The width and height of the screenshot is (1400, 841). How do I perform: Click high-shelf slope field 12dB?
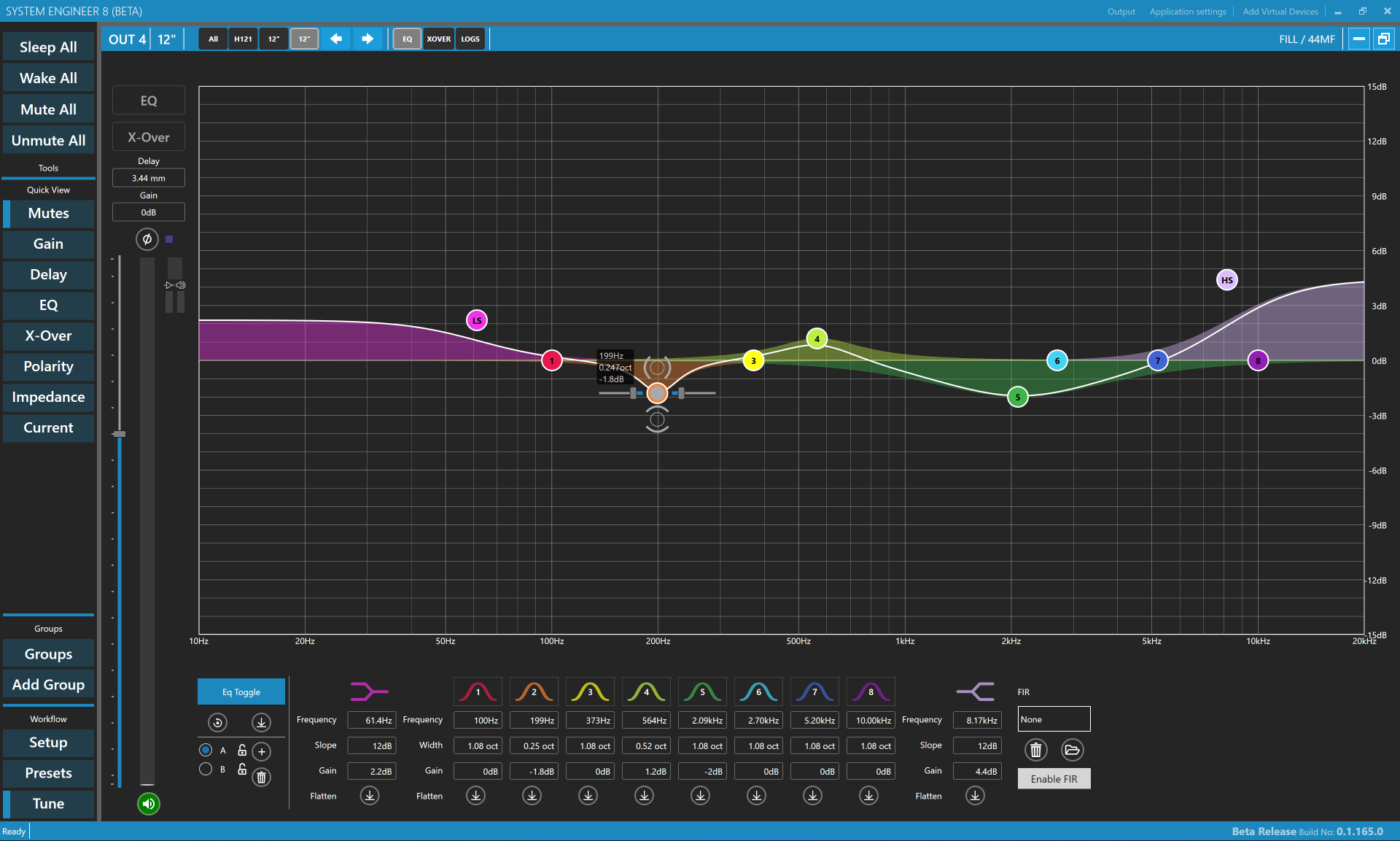977,745
